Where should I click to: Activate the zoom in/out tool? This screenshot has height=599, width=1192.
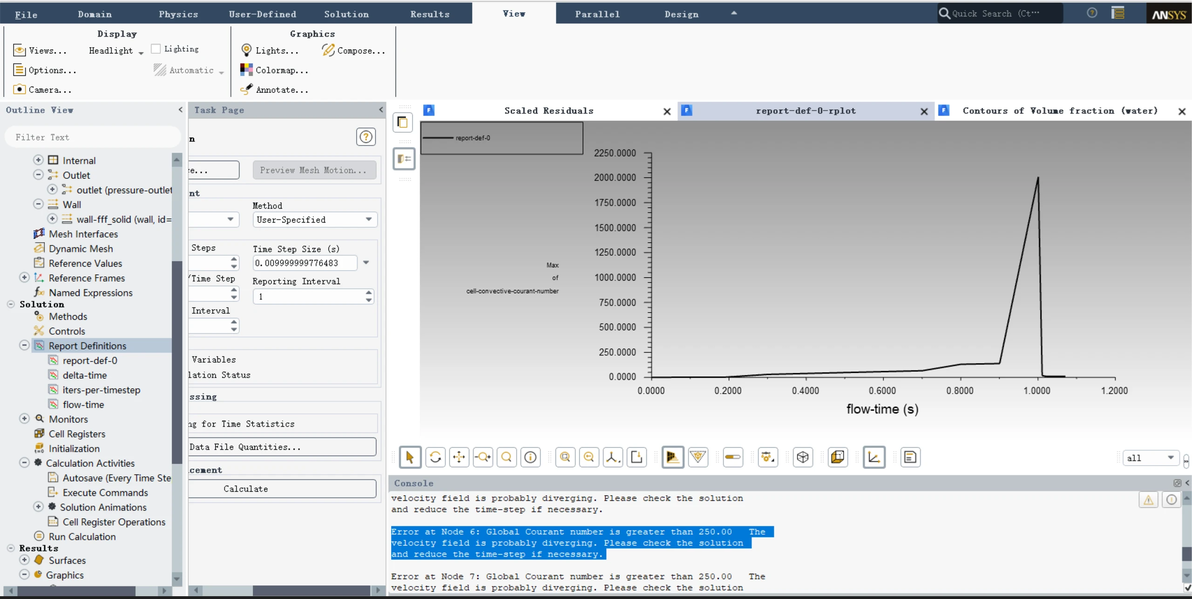click(x=483, y=457)
